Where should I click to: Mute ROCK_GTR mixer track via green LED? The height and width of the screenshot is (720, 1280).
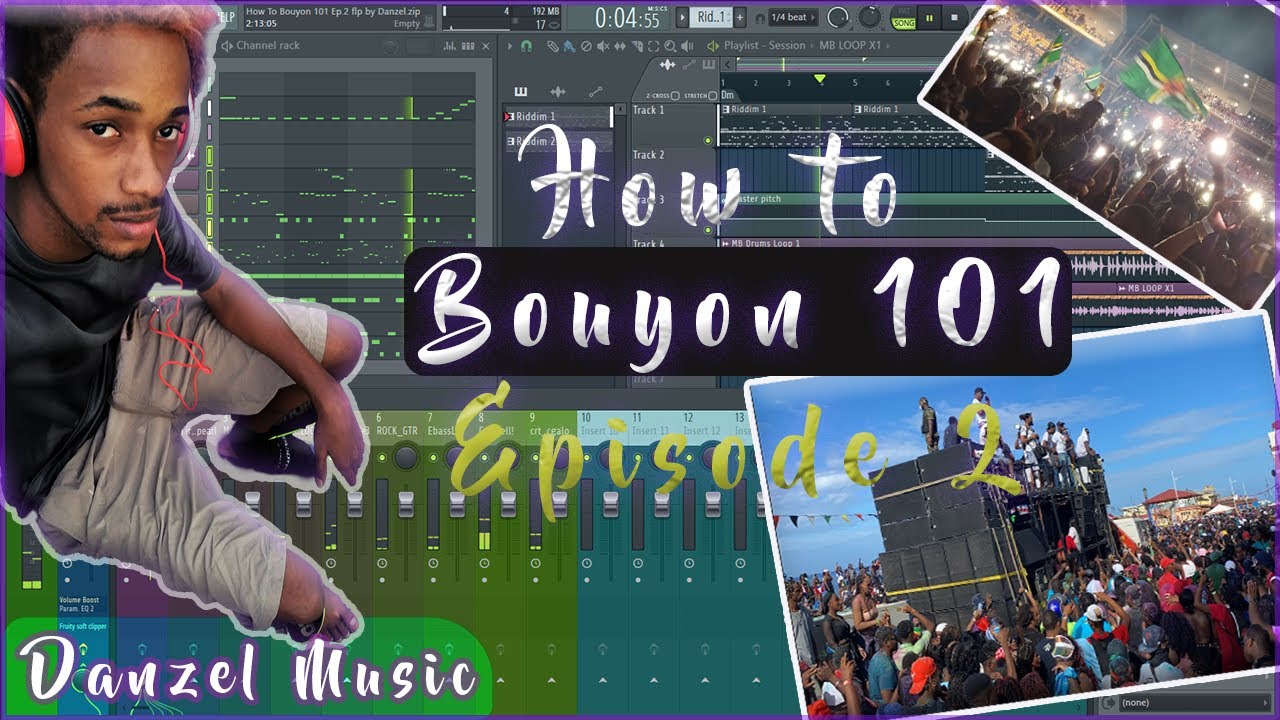point(382,458)
